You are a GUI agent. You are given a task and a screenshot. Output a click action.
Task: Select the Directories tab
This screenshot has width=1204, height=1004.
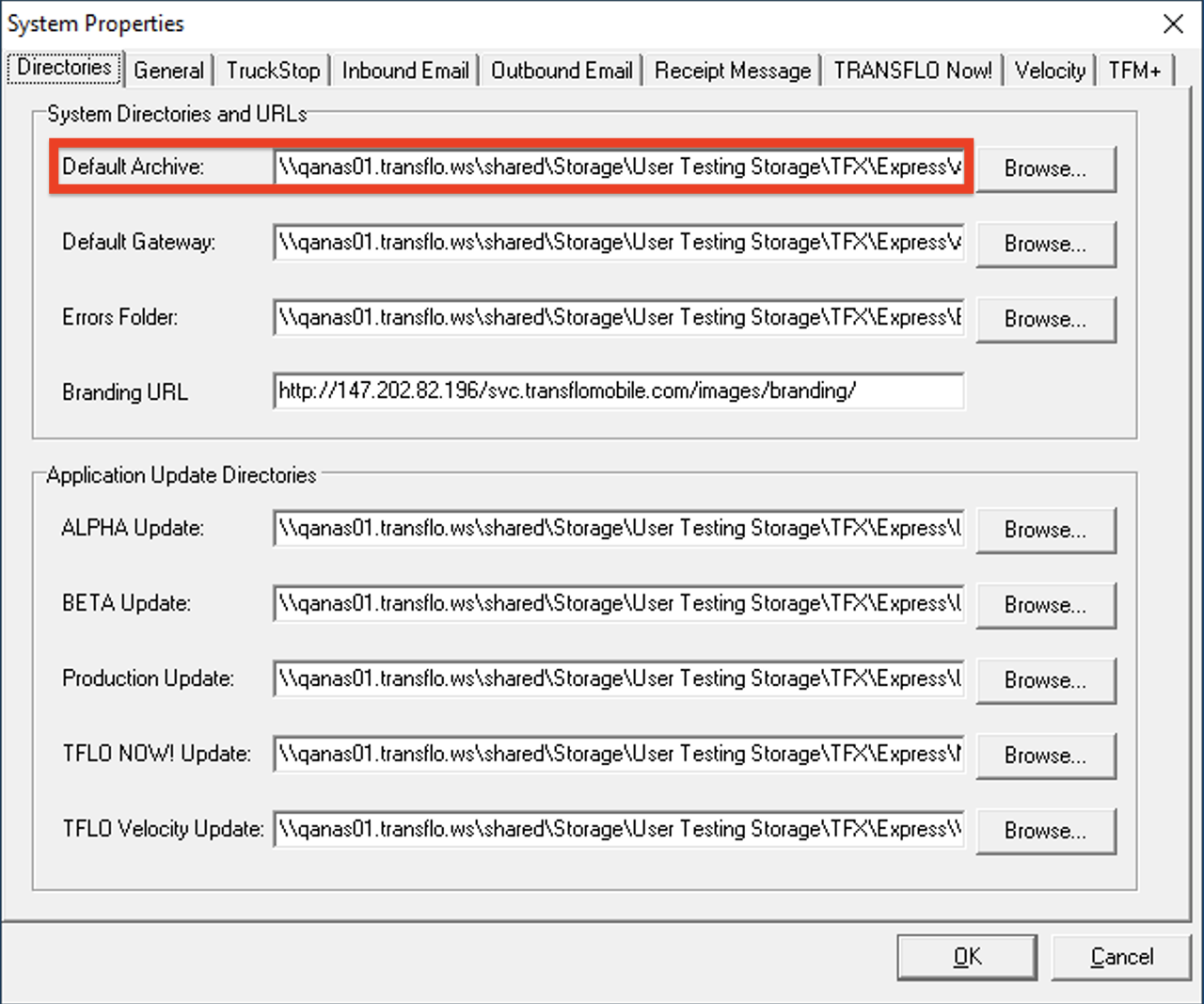click(64, 68)
